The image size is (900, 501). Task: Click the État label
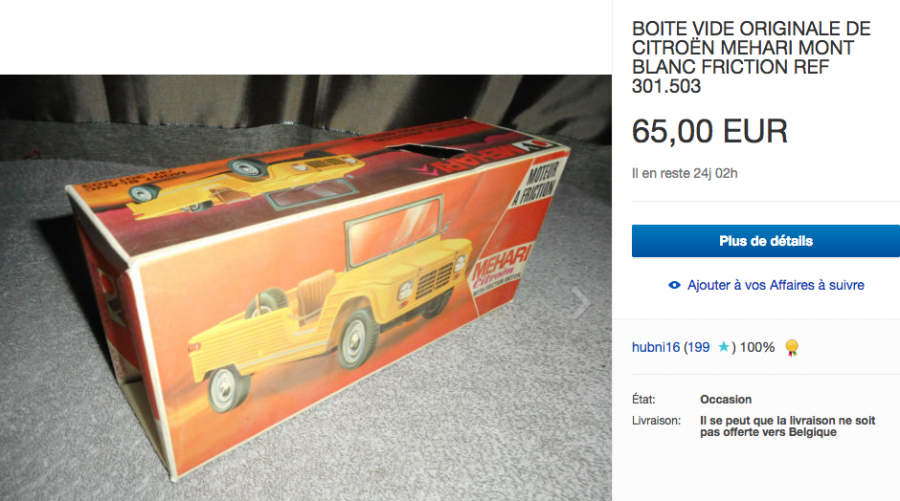tap(643, 399)
